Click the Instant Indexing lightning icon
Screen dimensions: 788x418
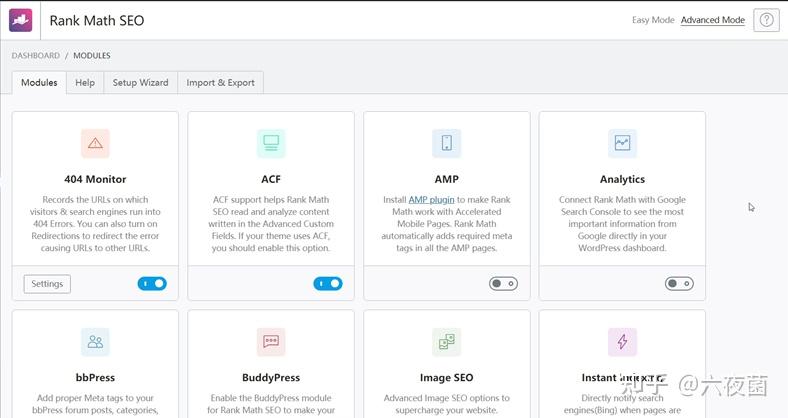[x=622, y=342]
